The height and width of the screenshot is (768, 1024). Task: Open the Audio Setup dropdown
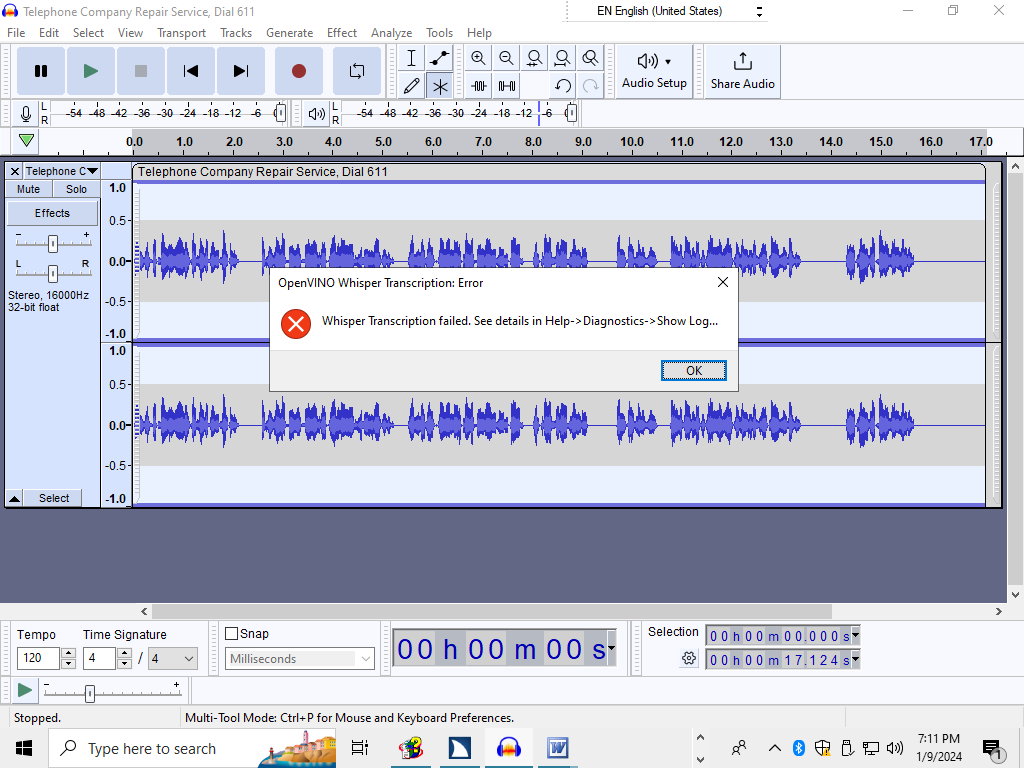[654, 71]
